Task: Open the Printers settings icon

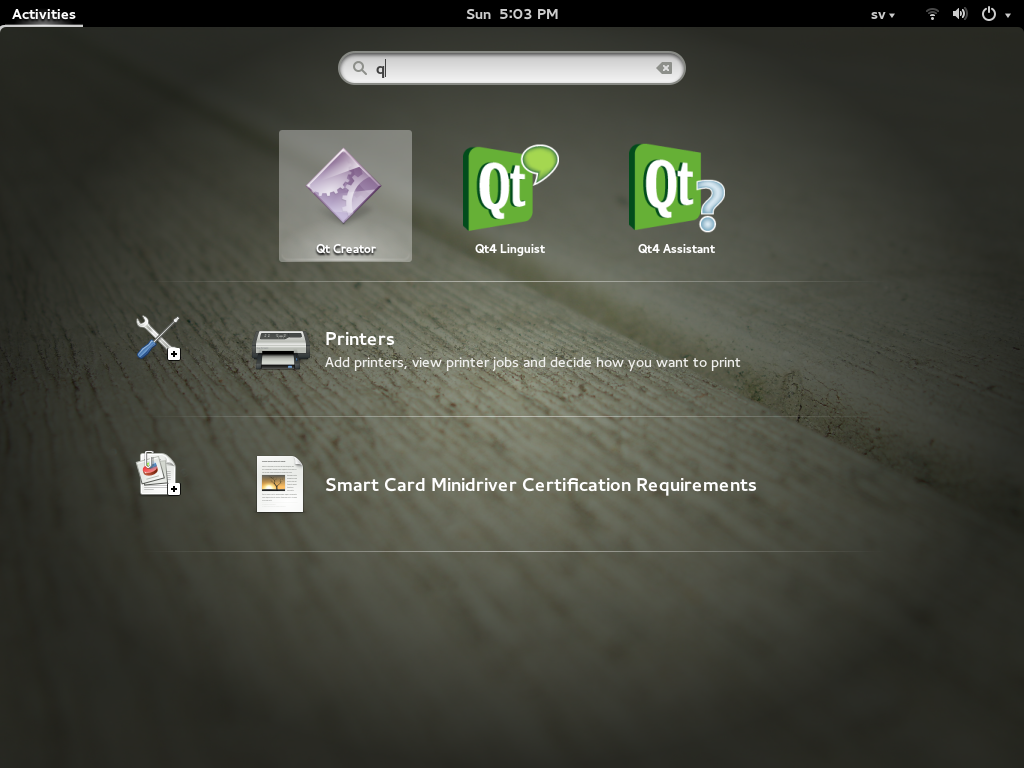Action: coord(280,347)
